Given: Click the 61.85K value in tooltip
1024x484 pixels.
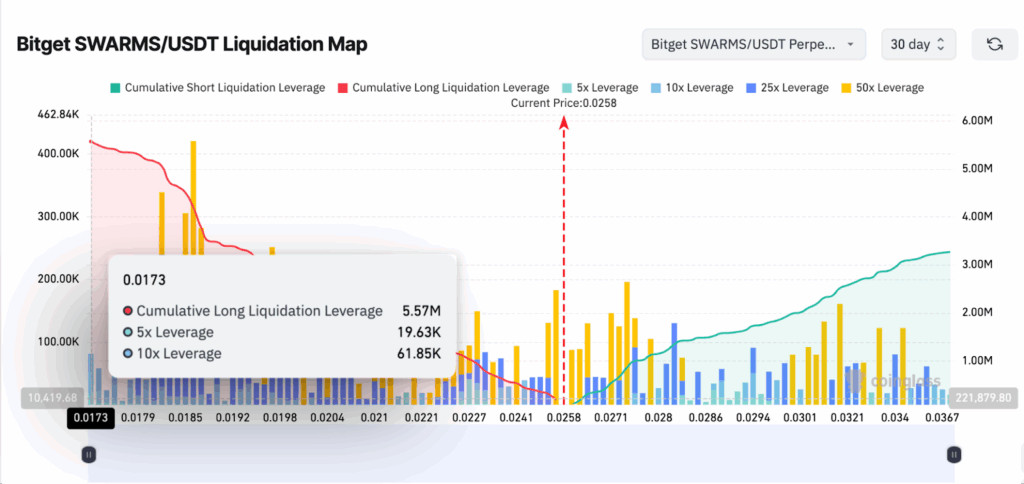Looking at the screenshot, I should coord(419,354).
